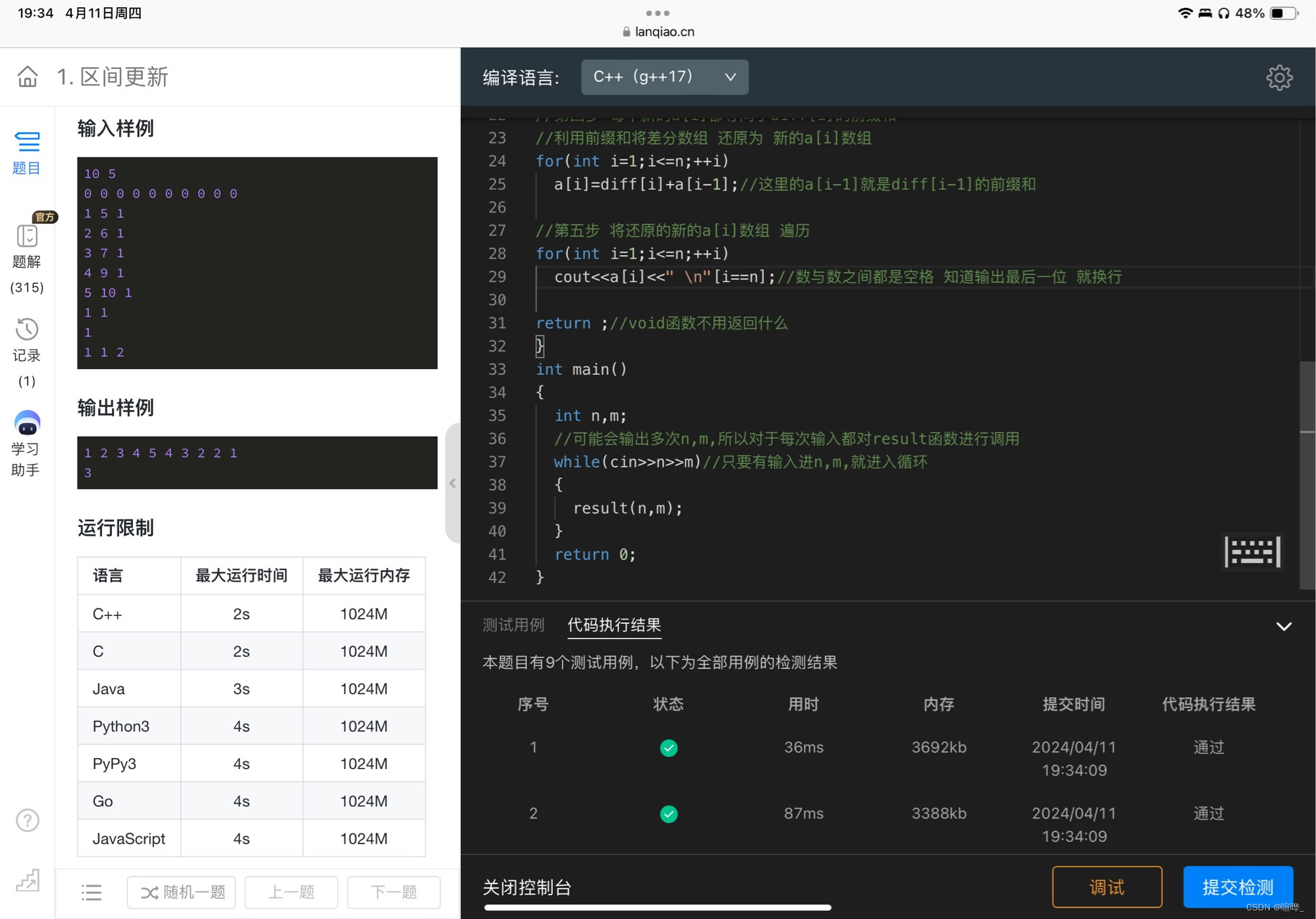Click the Python3 row in limits table
This screenshot has width=1316, height=919.
pyautogui.click(x=251, y=726)
